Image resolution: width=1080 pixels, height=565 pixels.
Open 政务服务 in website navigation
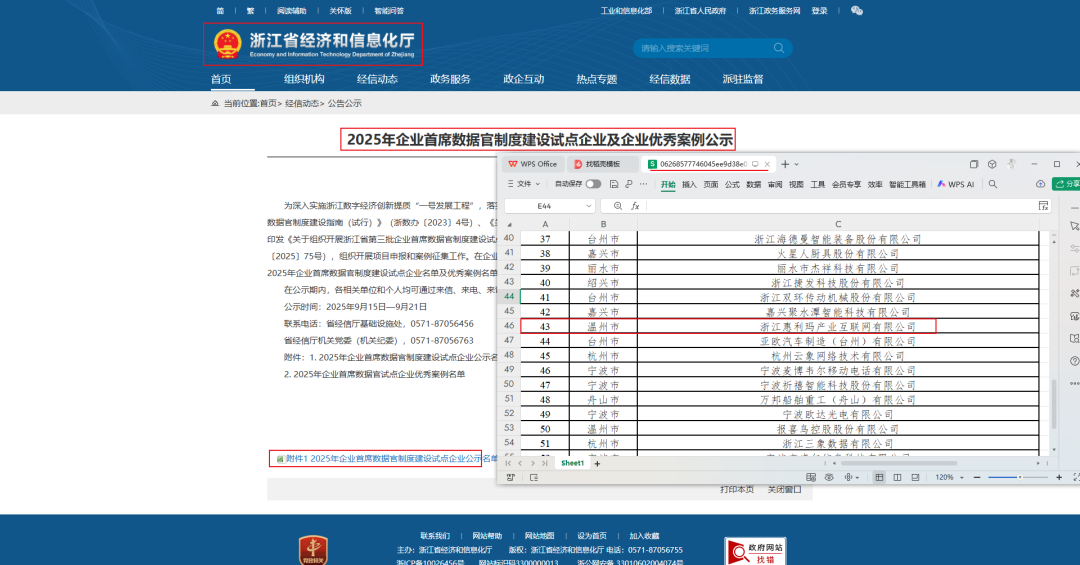pyautogui.click(x=450, y=79)
